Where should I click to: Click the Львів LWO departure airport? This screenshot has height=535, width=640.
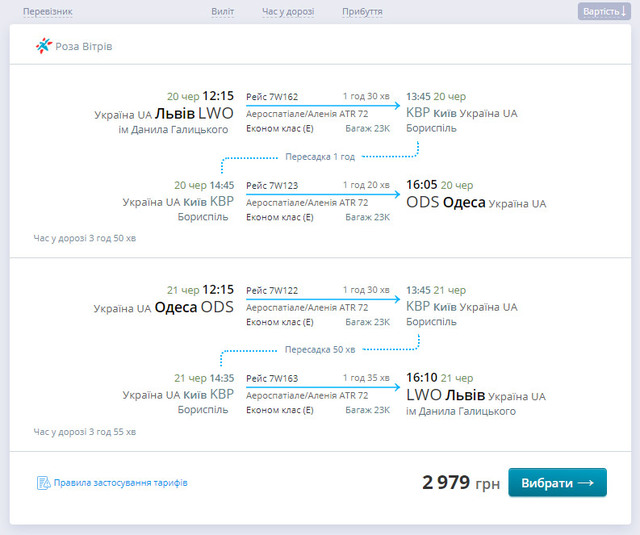194,113
